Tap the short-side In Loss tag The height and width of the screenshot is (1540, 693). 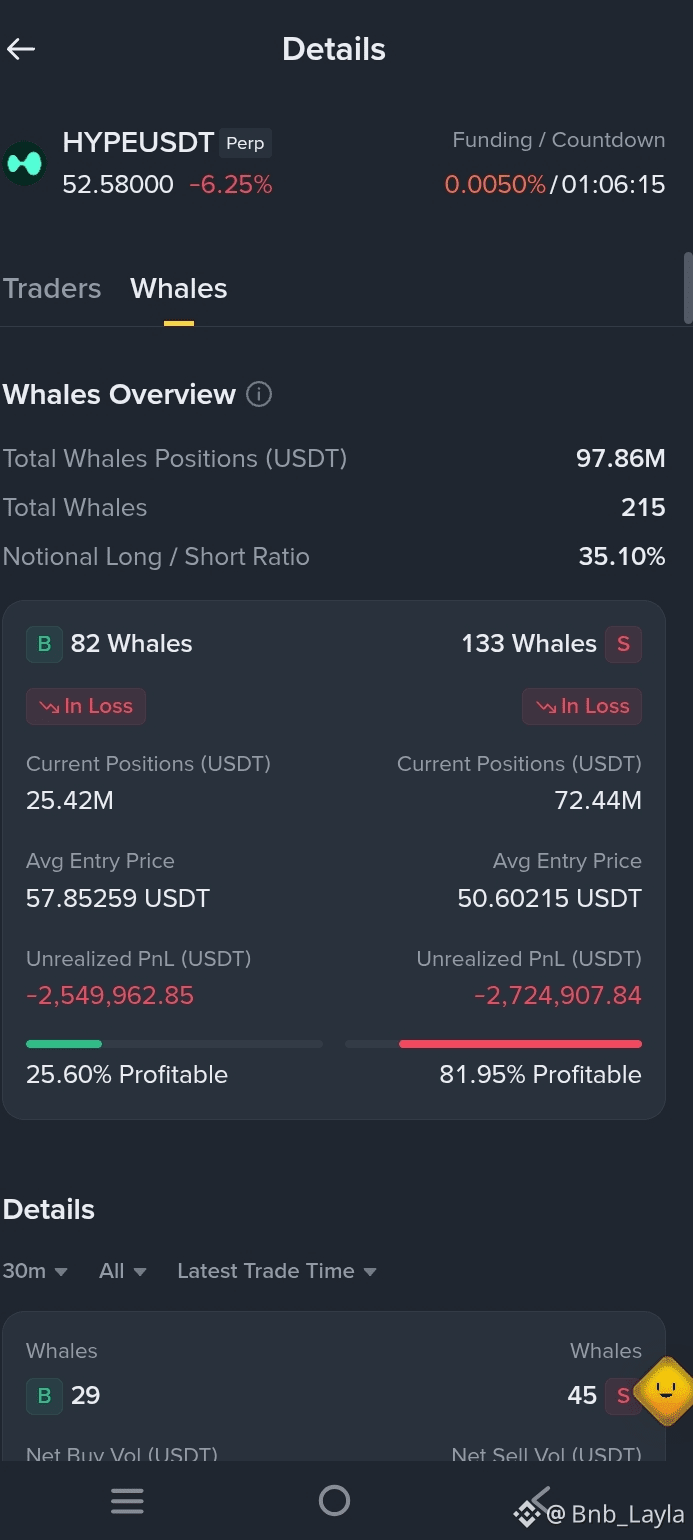pos(582,706)
